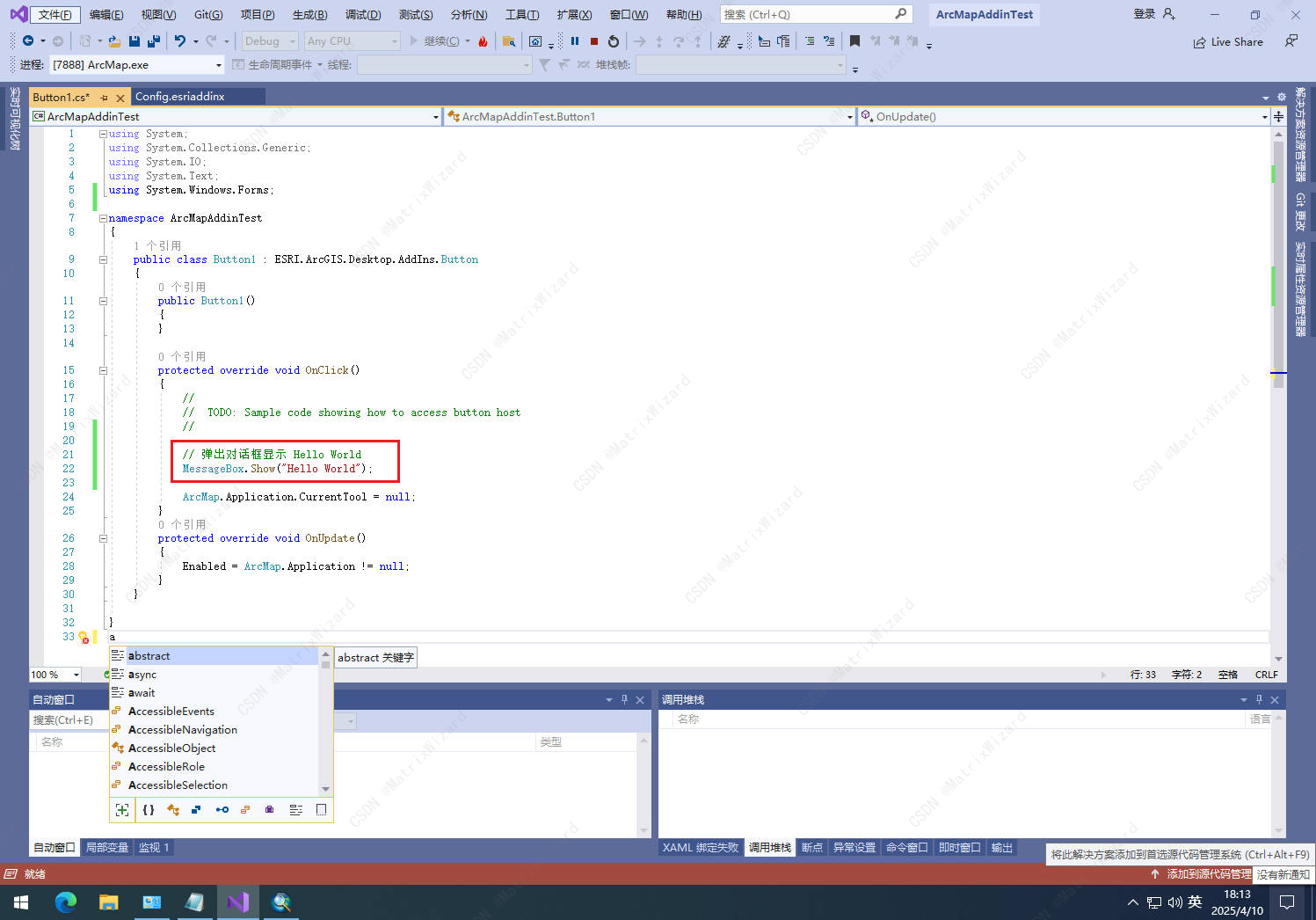Click the split editor icon beside OnUpdate dropdown
The width and height of the screenshot is (1316, 920).
tap(1278, 116)
